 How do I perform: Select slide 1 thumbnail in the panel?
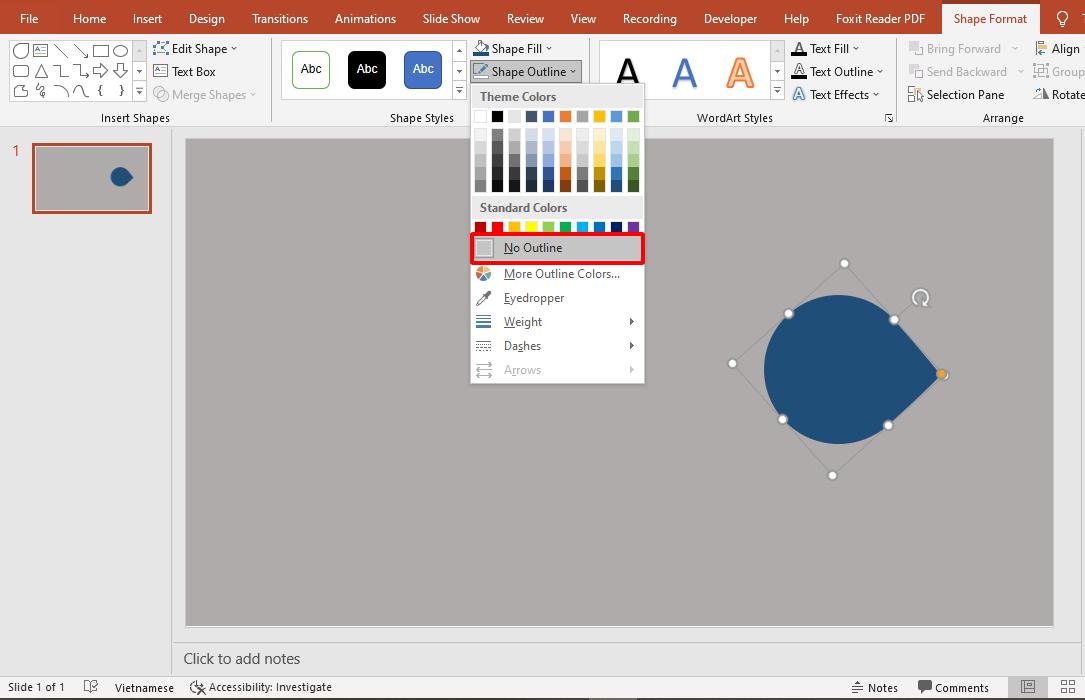(x=92, y=178)
